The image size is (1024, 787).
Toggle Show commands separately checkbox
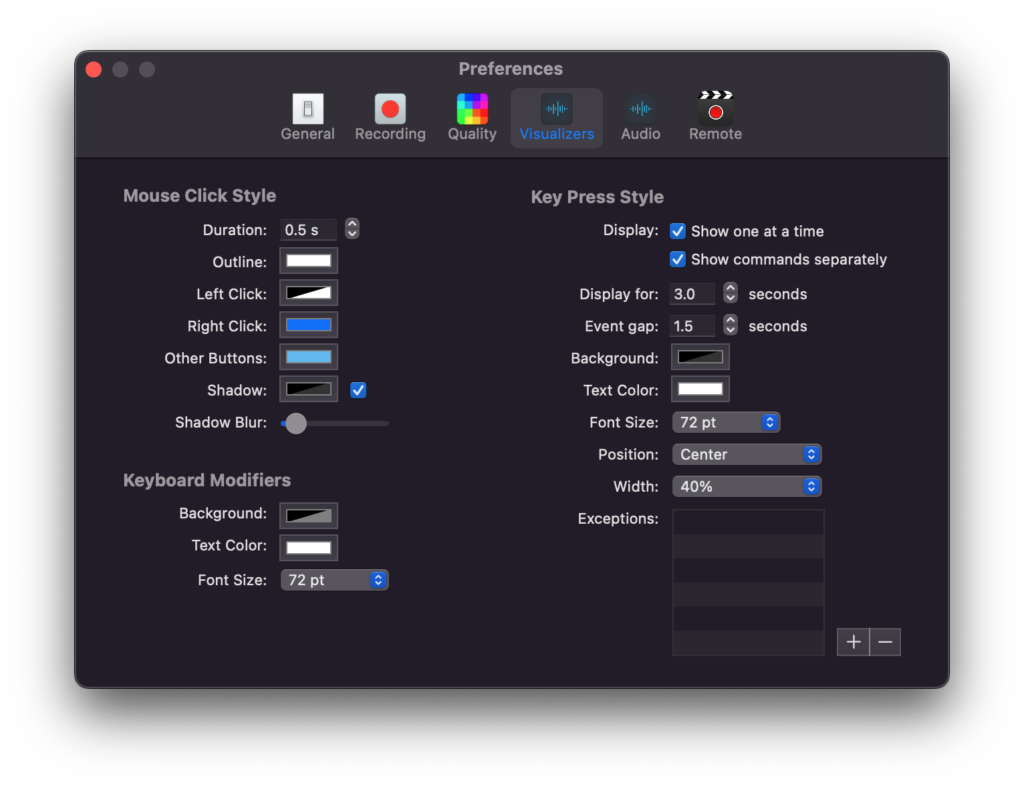(677, 259)
